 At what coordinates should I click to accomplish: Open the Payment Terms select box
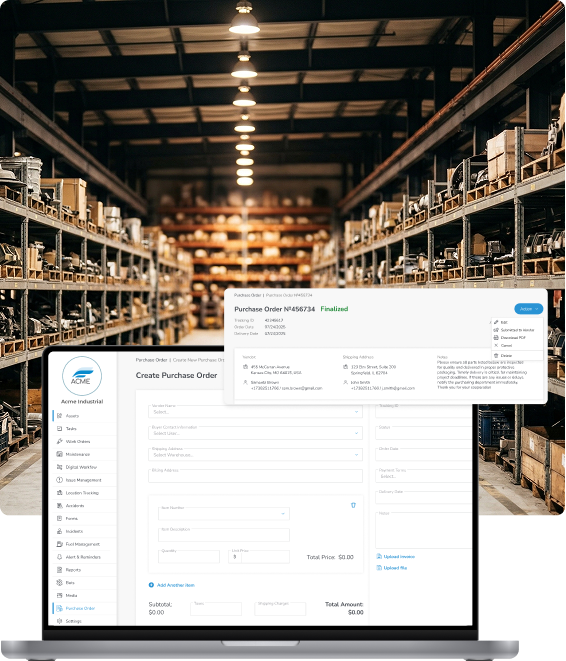tap(423, 476)
